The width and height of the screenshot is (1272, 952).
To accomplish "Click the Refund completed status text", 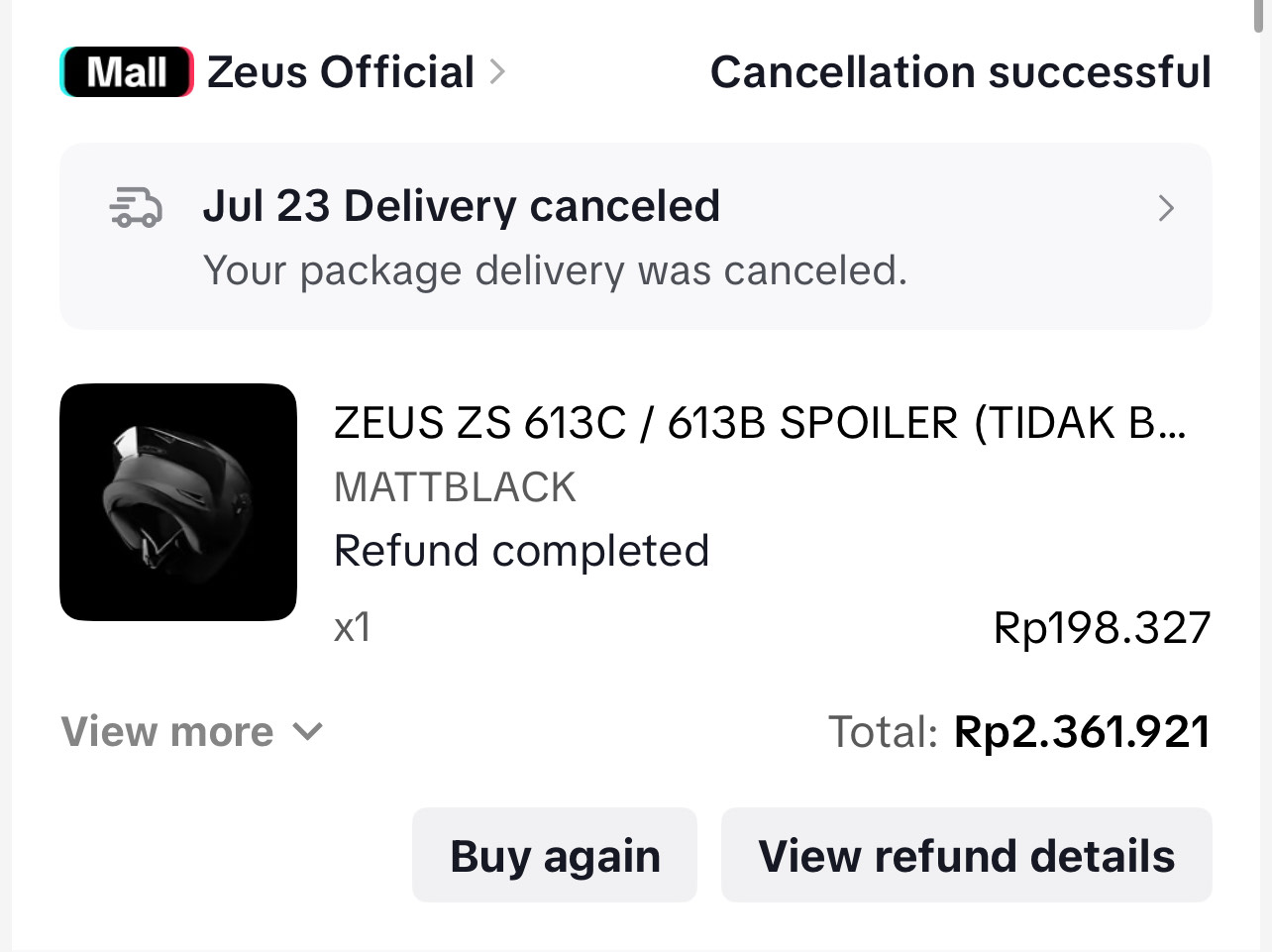I will click(521, 551).
